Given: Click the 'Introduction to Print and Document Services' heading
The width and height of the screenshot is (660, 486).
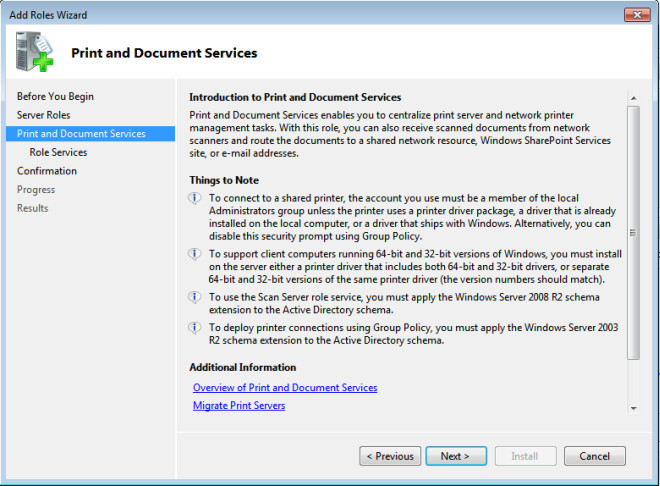Looking at the screenshot, I should coord(295,97).
